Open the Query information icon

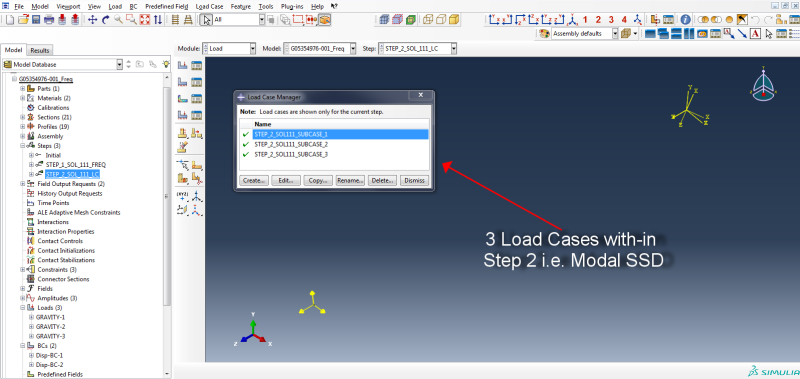click(686, 20)
